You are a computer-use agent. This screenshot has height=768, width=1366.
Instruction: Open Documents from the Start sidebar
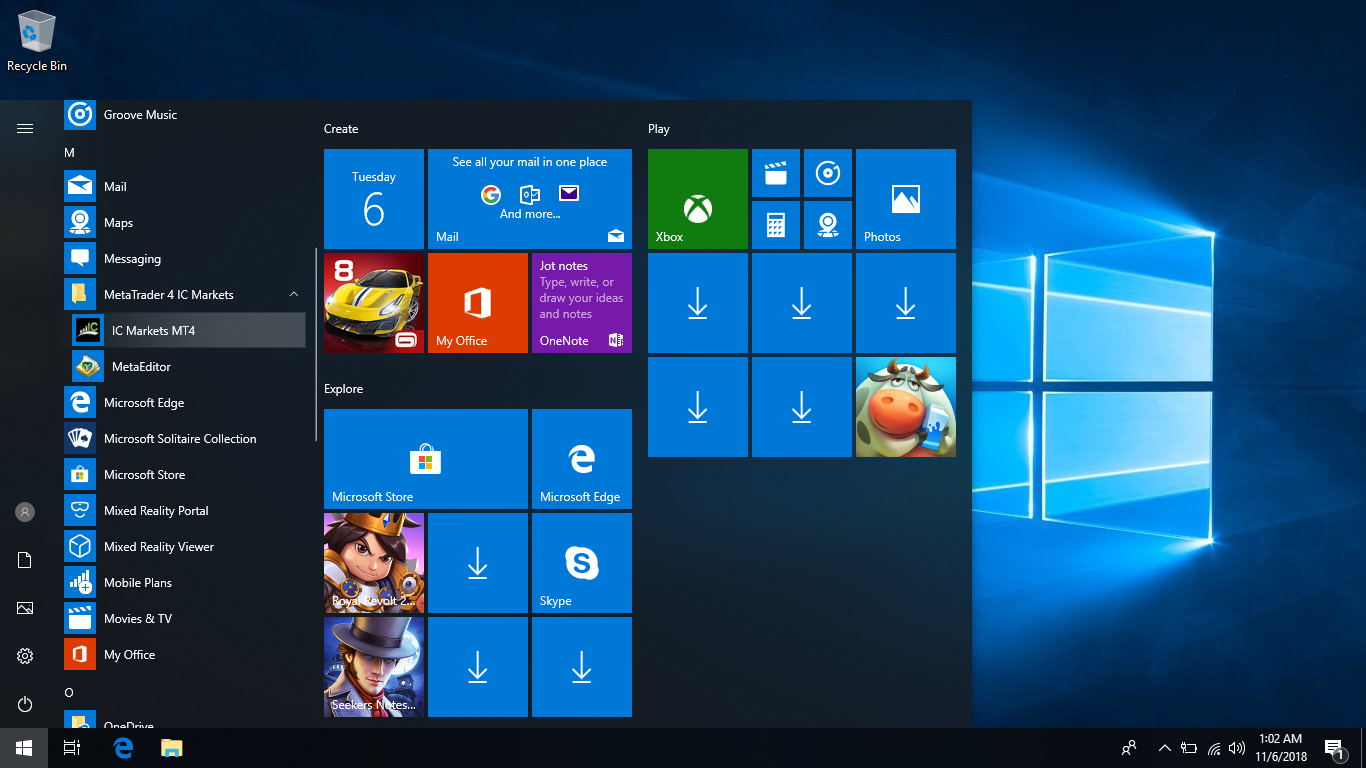[x=25, y=560]
